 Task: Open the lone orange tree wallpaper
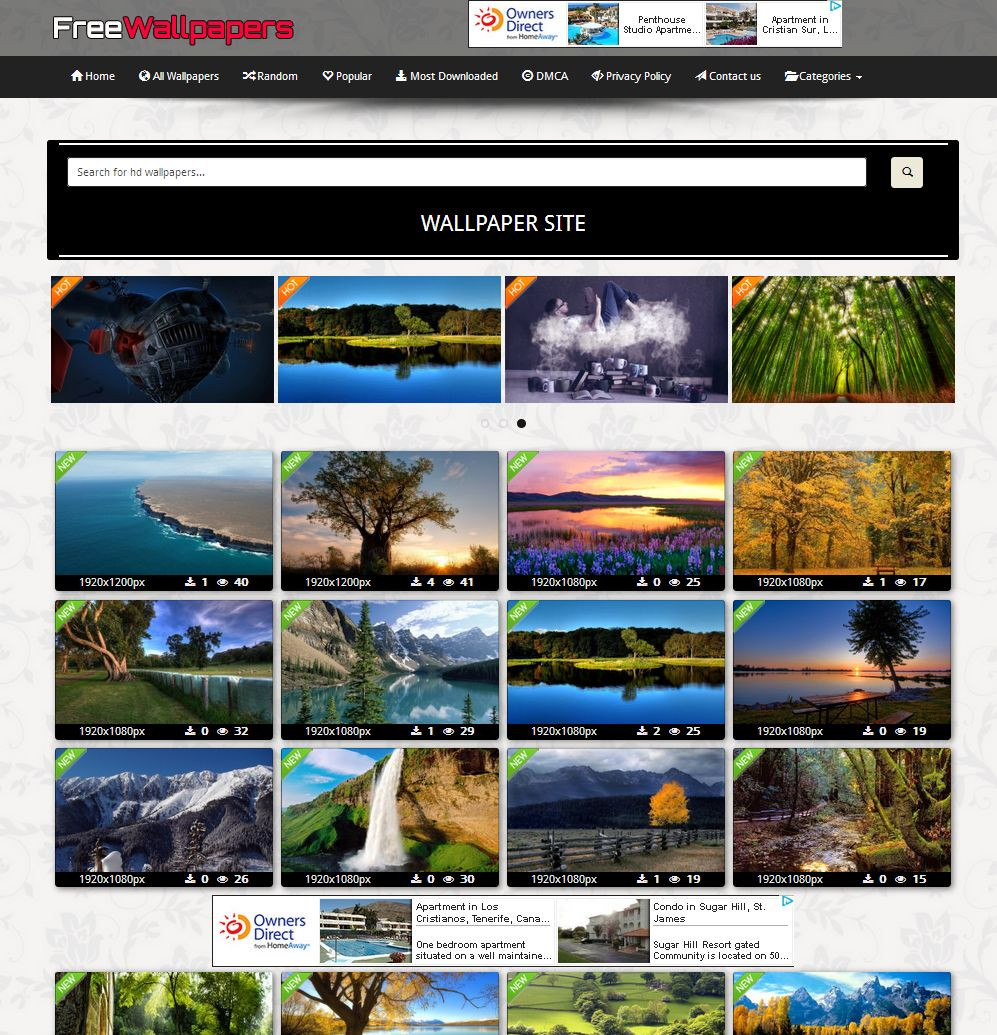(616, 810)
